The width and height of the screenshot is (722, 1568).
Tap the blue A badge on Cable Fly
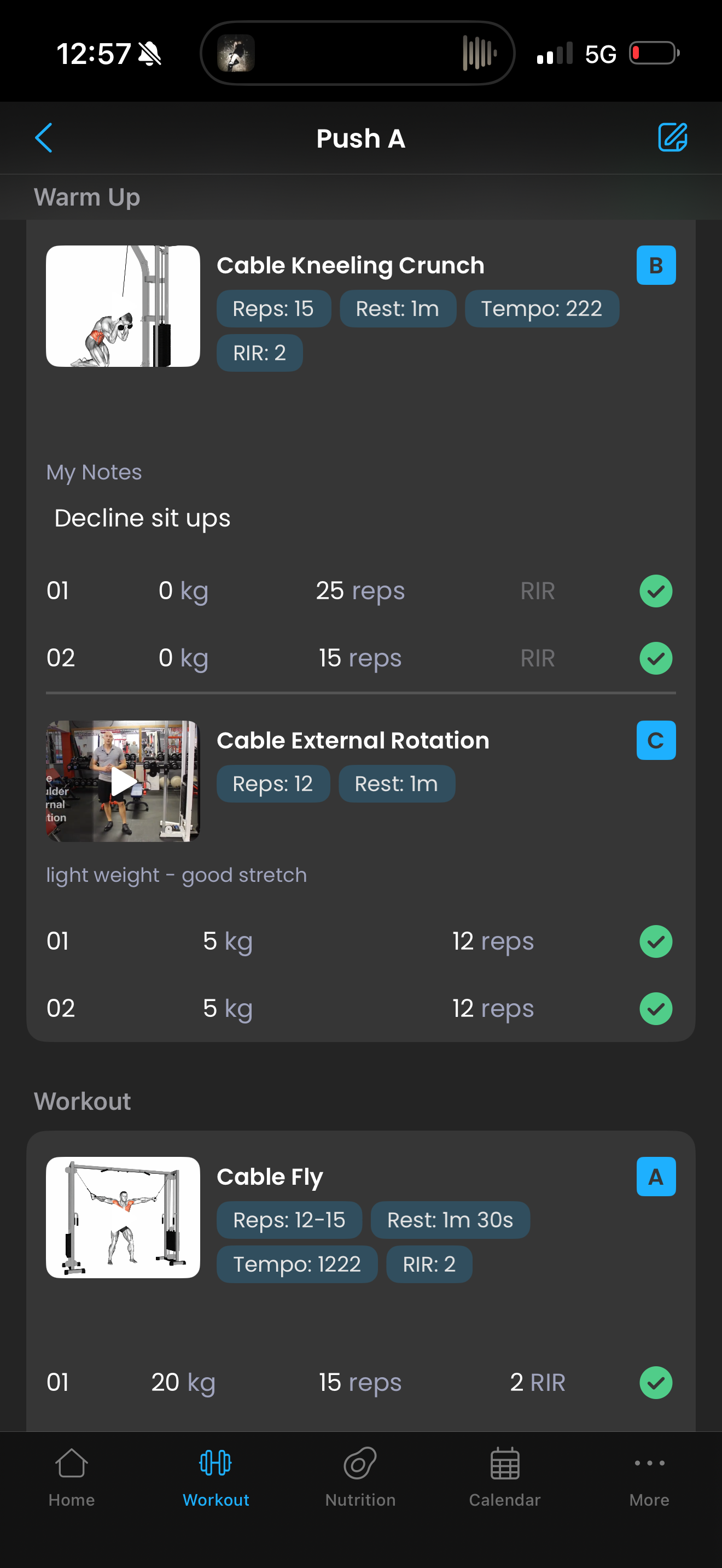coord(656,1177)
